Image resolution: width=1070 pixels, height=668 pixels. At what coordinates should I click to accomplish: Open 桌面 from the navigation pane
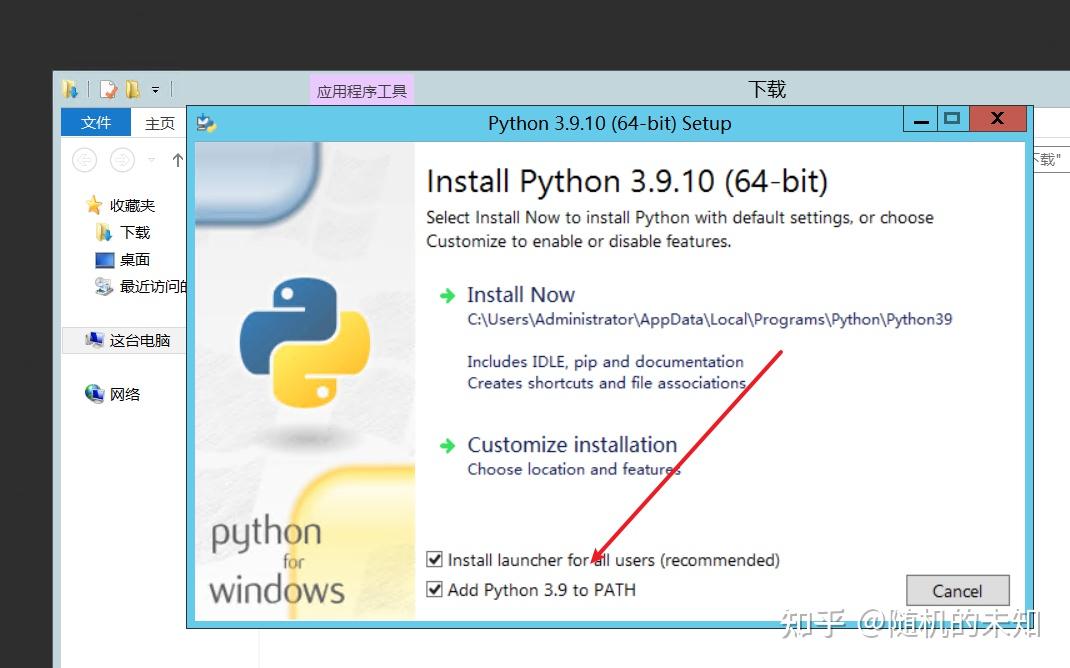pyautogui.click(x=134, y=259)
